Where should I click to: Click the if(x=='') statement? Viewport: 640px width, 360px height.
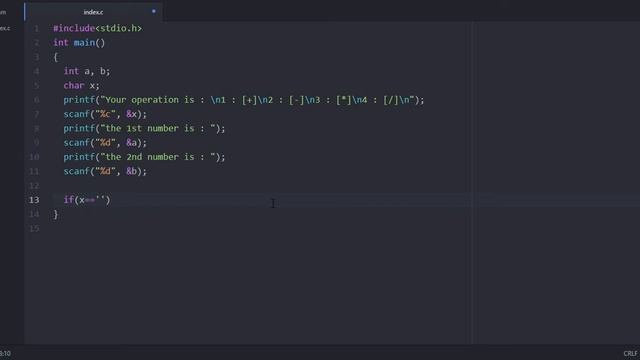pos(87,200)
